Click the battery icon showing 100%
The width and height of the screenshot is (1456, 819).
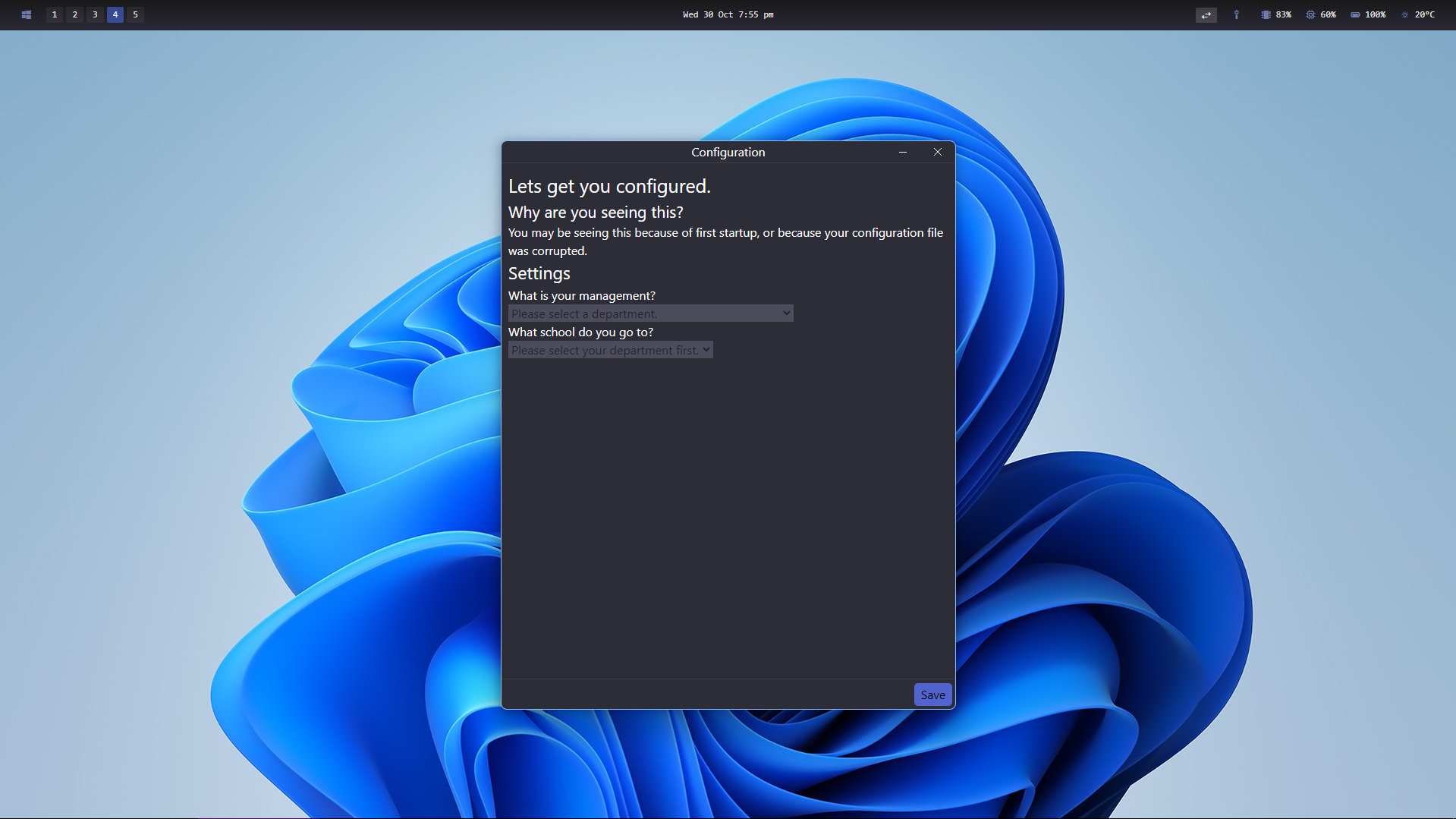pyautogui.click(x=1355, y=14)
